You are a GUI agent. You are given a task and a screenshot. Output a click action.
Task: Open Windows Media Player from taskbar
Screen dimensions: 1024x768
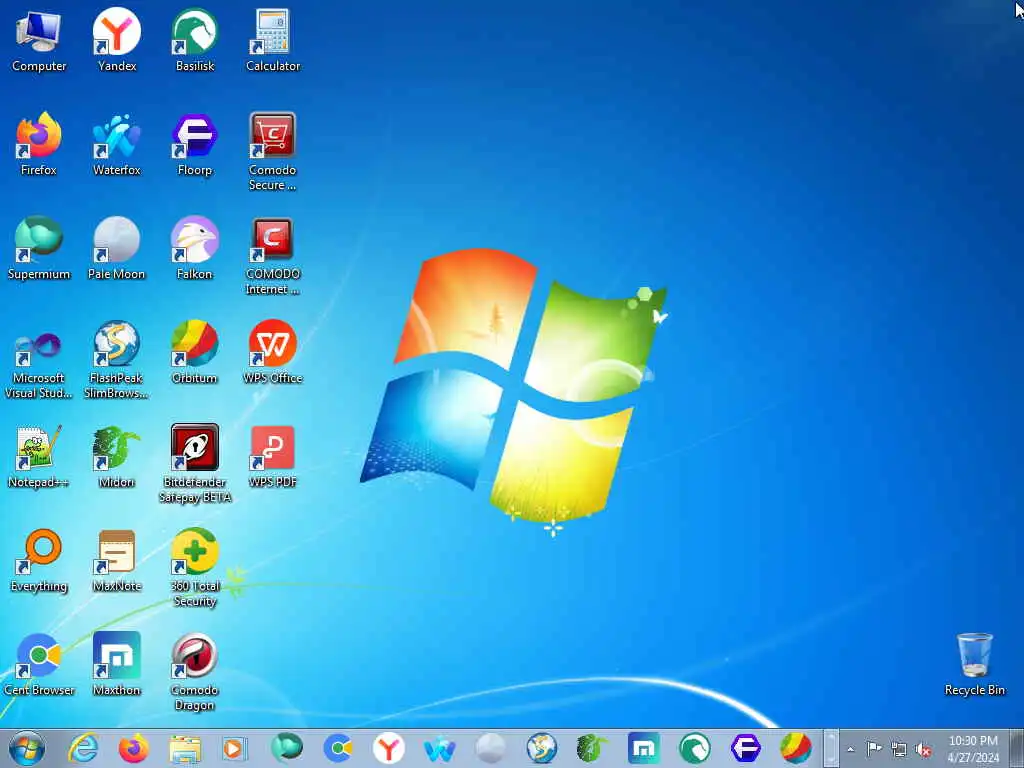(235, 748)
